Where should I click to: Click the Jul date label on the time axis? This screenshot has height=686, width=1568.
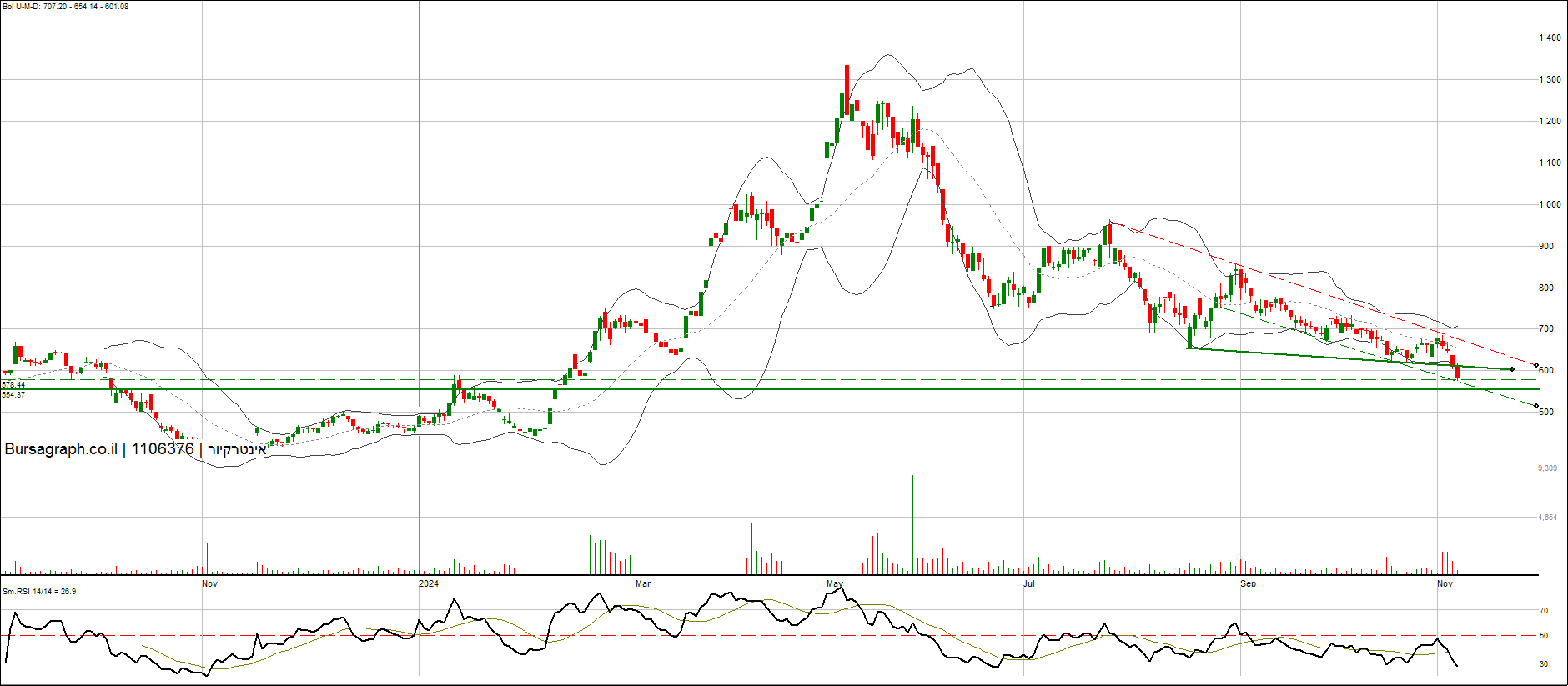pos(1029,583)
